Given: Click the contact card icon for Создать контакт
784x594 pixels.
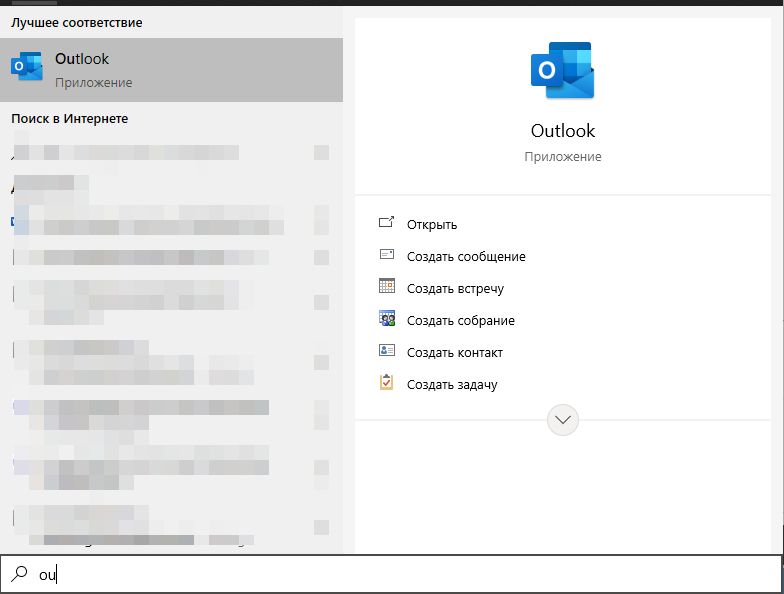Looking at the screenshot, I should (387, 352).
